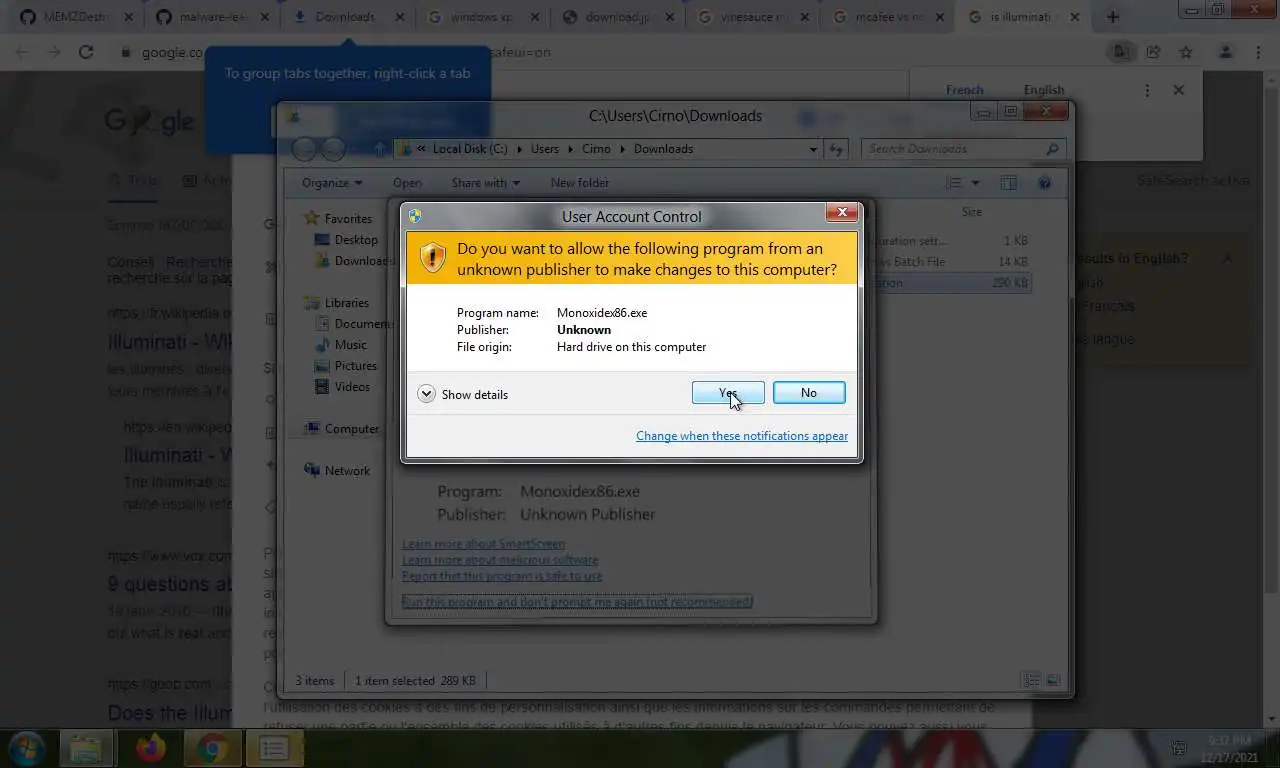
Task: Click the Search Downloads field
Action: pos(962,149)
